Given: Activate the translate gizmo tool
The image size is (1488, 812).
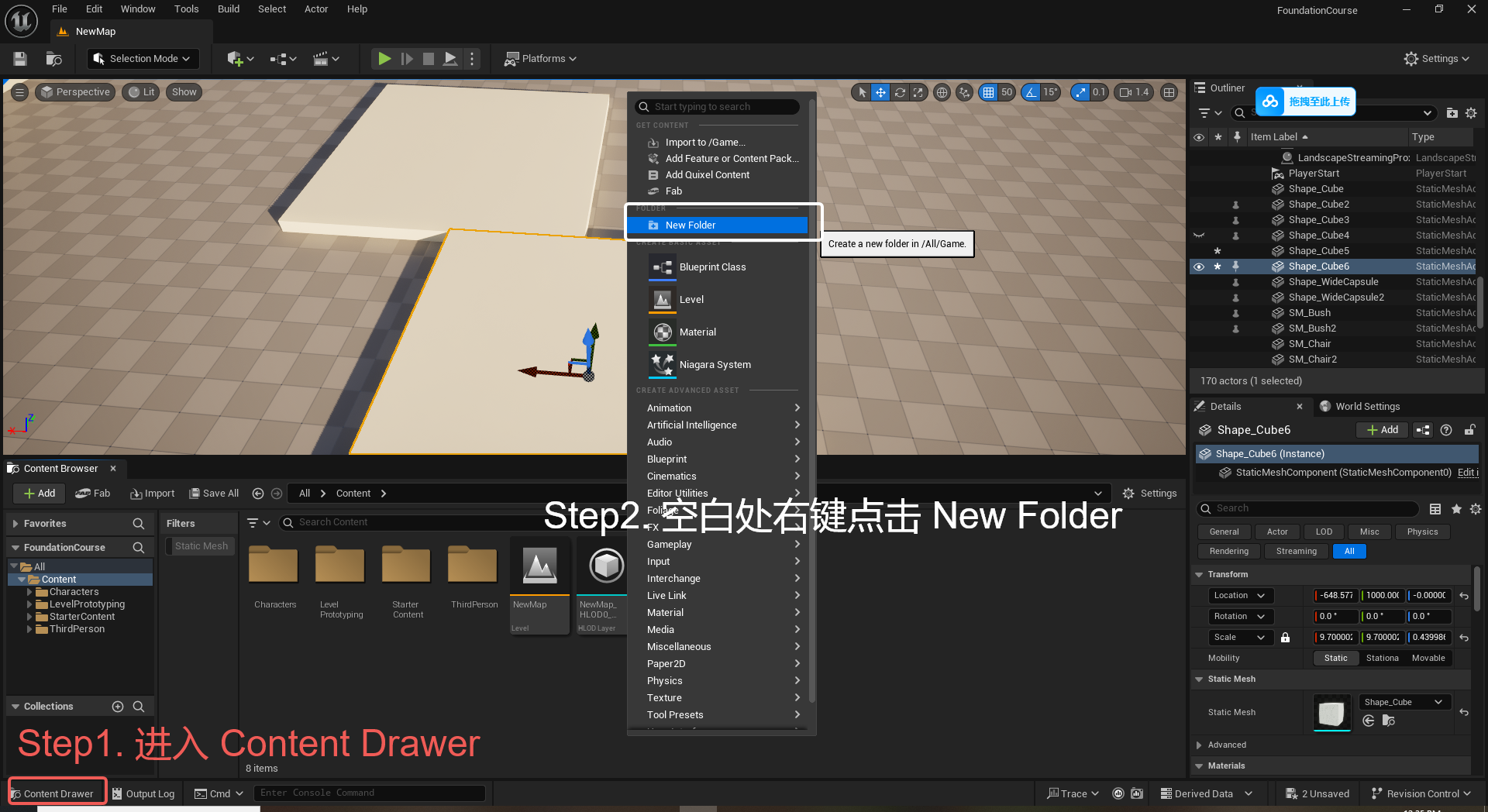Looking at the screenshot, I should pos(880,92).
